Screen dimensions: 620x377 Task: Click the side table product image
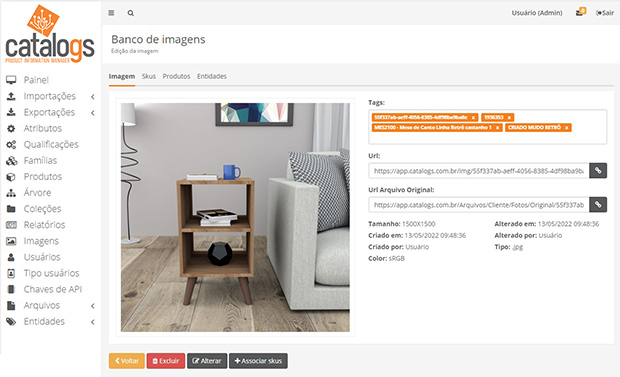tap(235, 217)
